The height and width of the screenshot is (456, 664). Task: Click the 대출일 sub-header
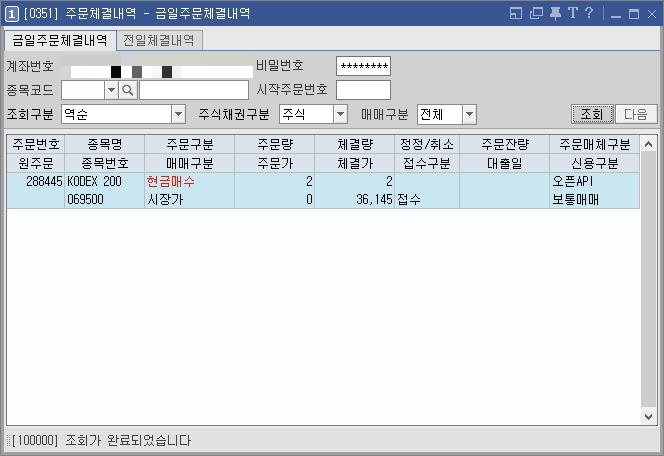505,163
